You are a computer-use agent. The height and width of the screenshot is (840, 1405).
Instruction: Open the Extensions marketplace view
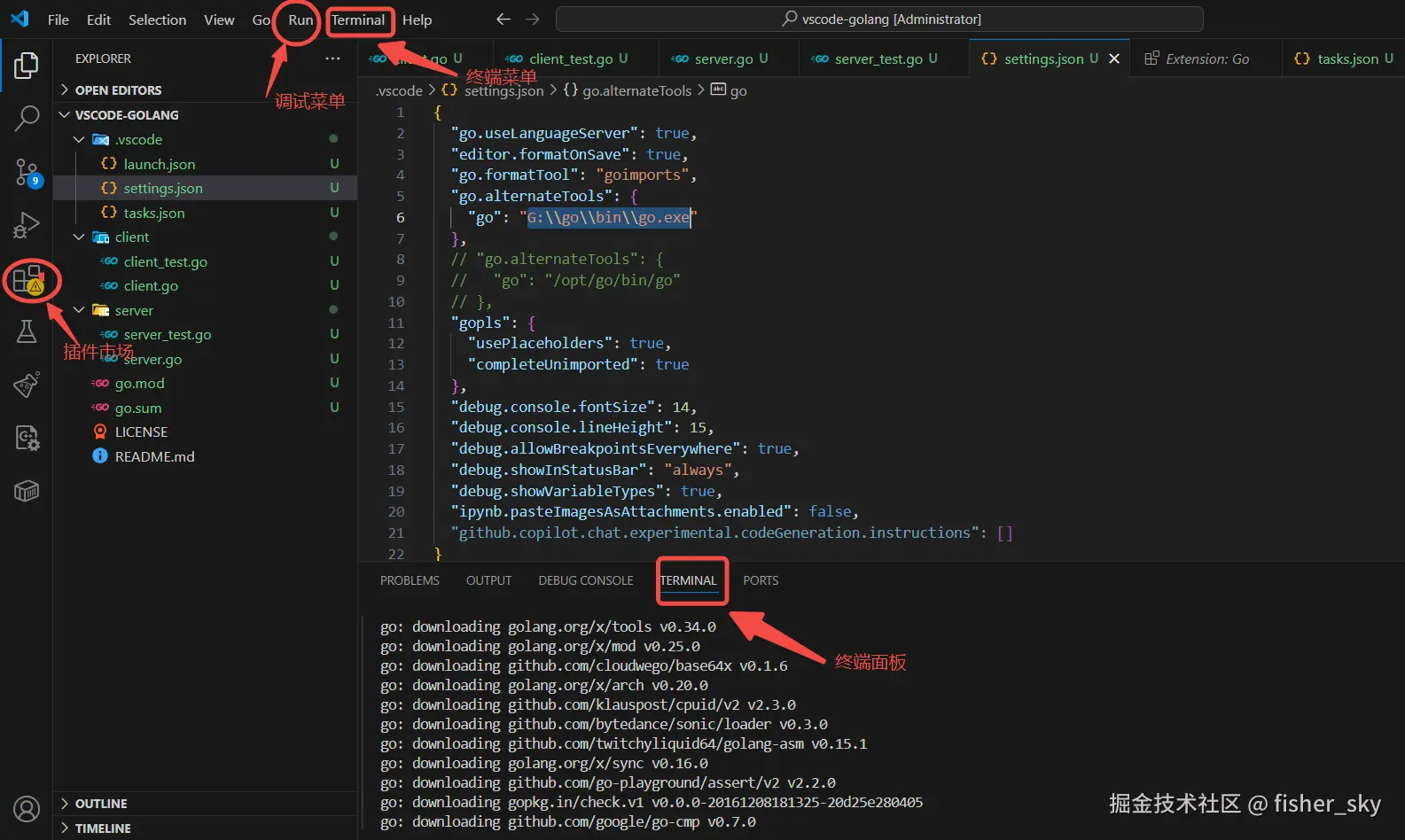click(29, 281)
